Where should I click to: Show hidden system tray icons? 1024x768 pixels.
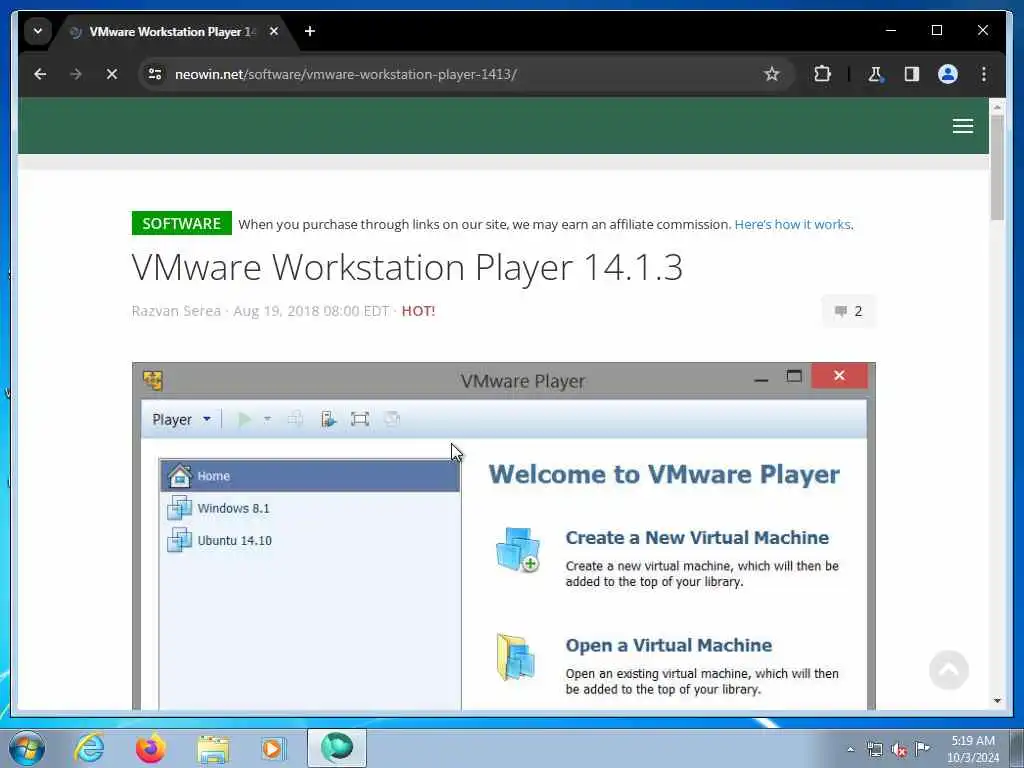(850, 750)
